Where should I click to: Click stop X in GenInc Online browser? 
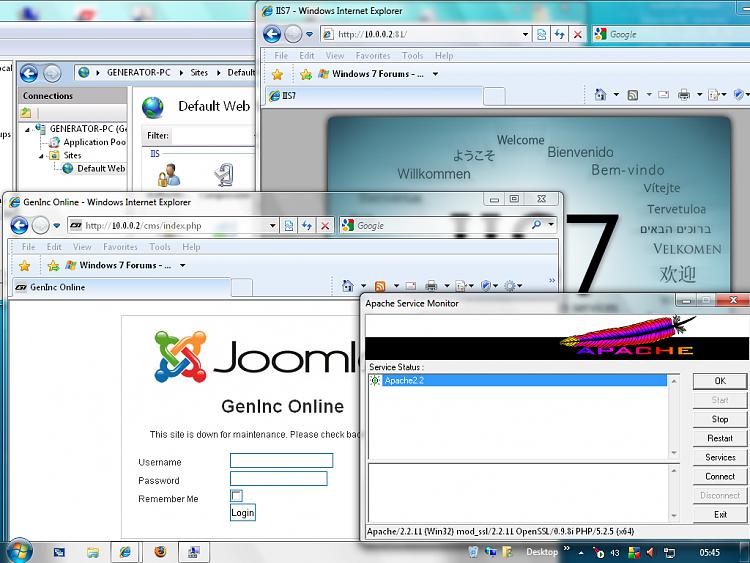click(325, 225)
